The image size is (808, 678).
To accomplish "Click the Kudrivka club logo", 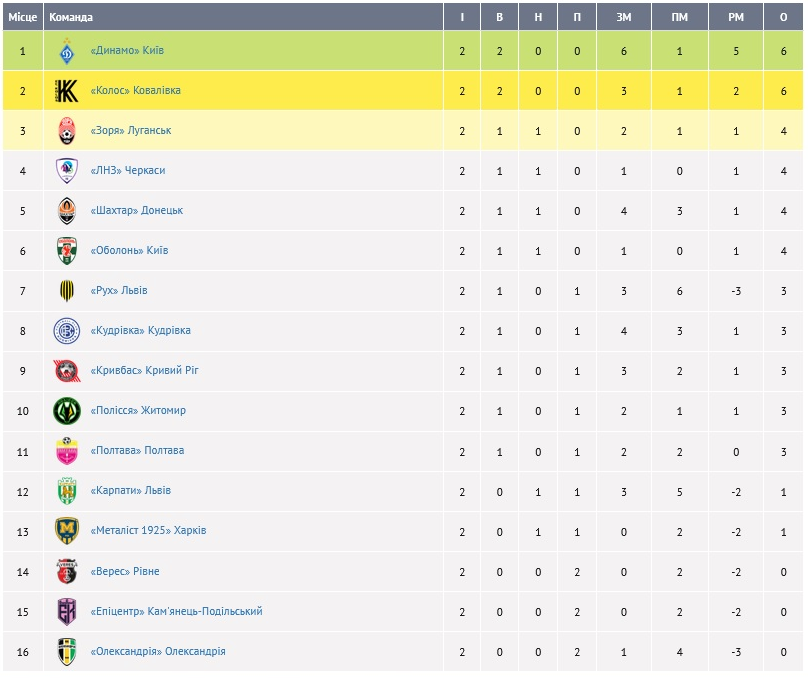I will click(x=66, y=331).
